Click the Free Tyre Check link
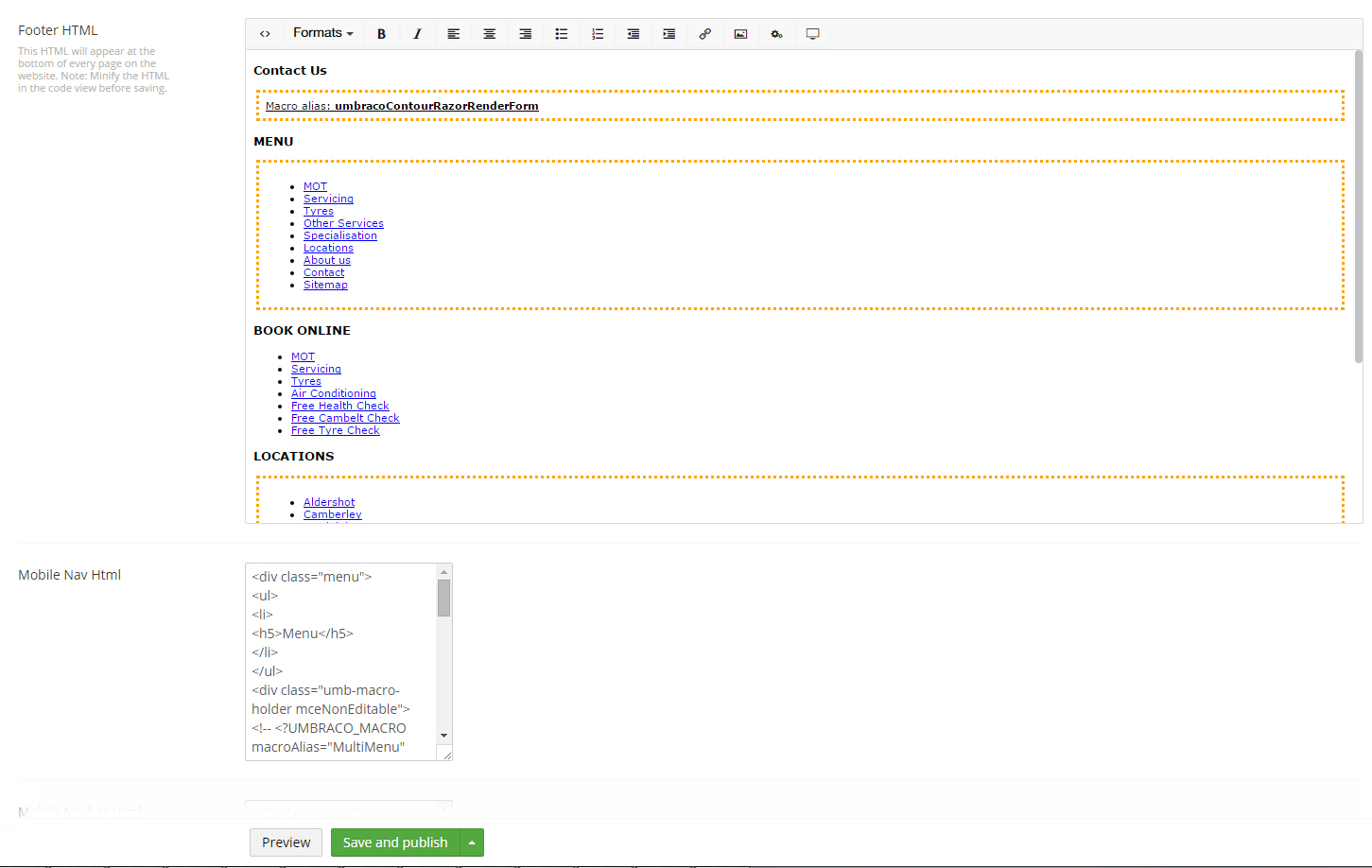 [x=336, y=431]
